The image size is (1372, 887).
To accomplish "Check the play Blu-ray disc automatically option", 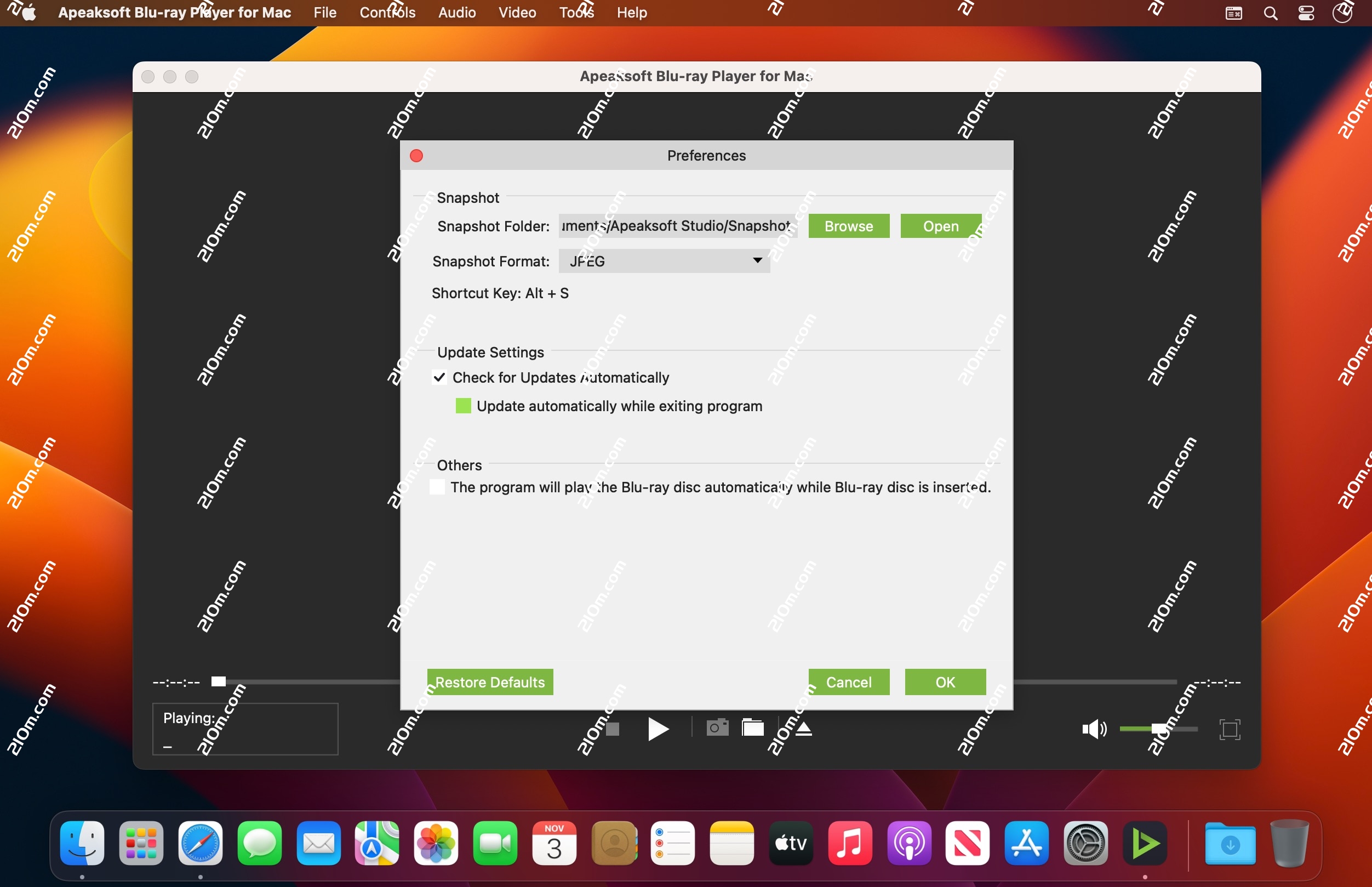I will pos(437,487).
